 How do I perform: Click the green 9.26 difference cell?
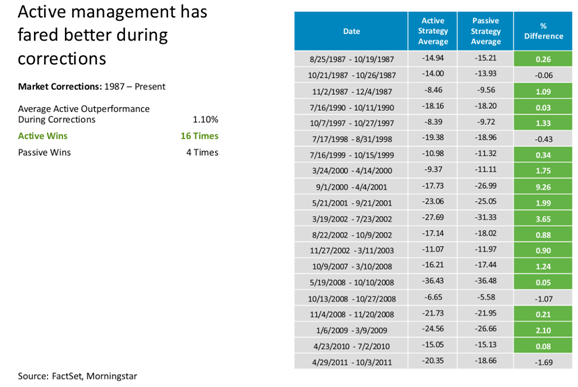[x=543, y=187]
